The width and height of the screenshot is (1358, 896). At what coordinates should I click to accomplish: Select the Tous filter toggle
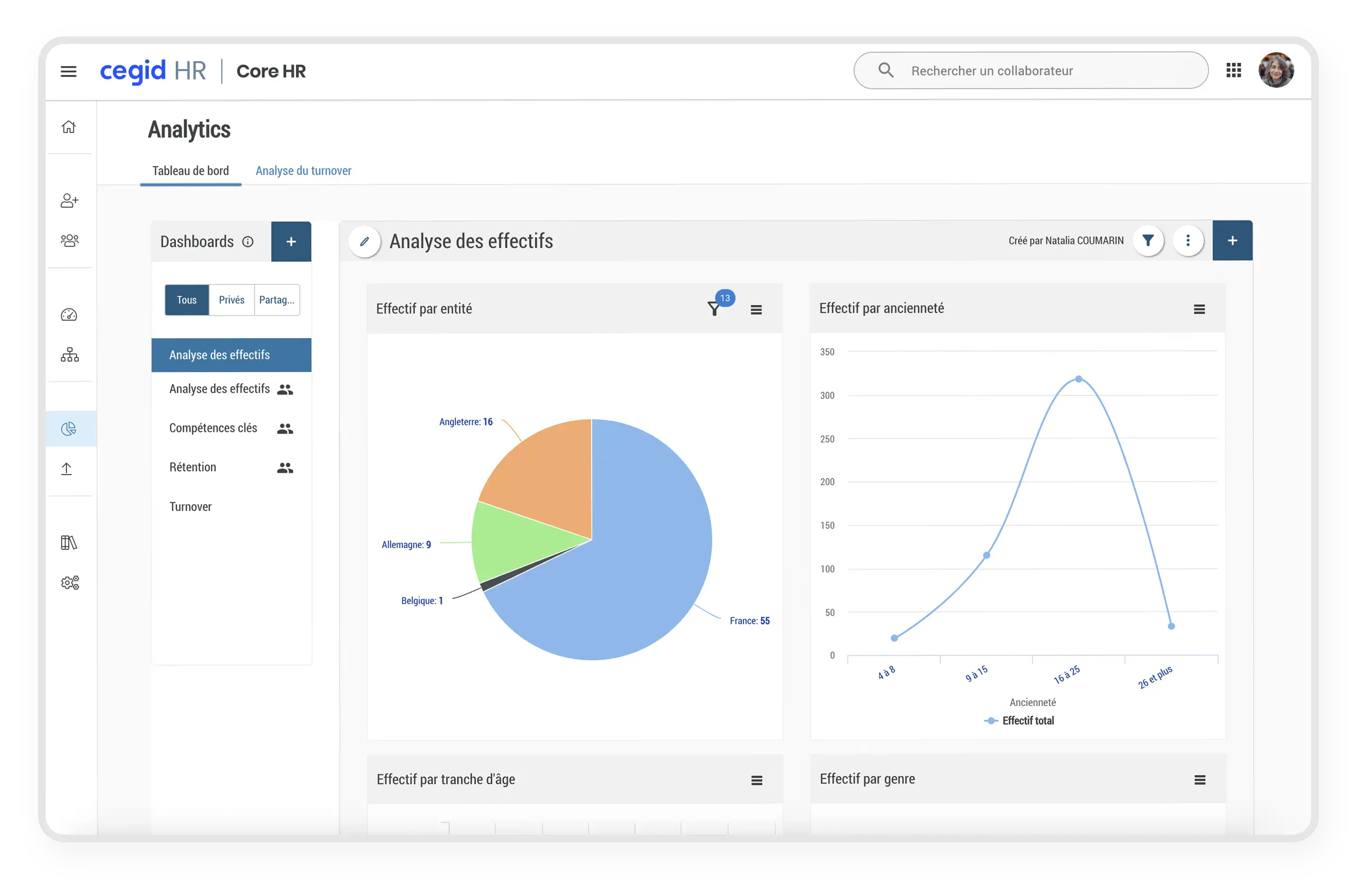(187, 300)
